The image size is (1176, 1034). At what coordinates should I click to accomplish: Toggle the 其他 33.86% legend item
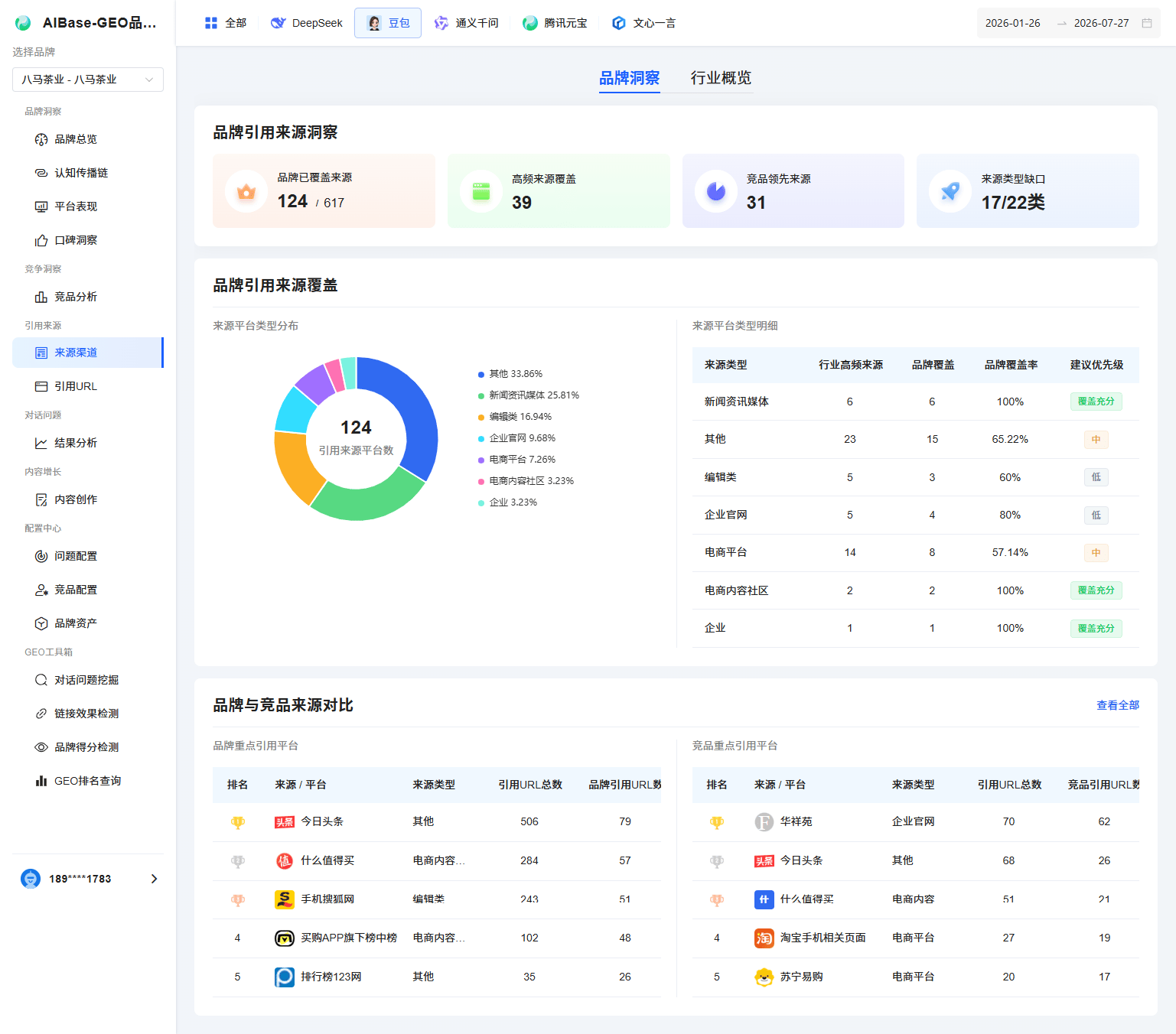pos(510,374)
